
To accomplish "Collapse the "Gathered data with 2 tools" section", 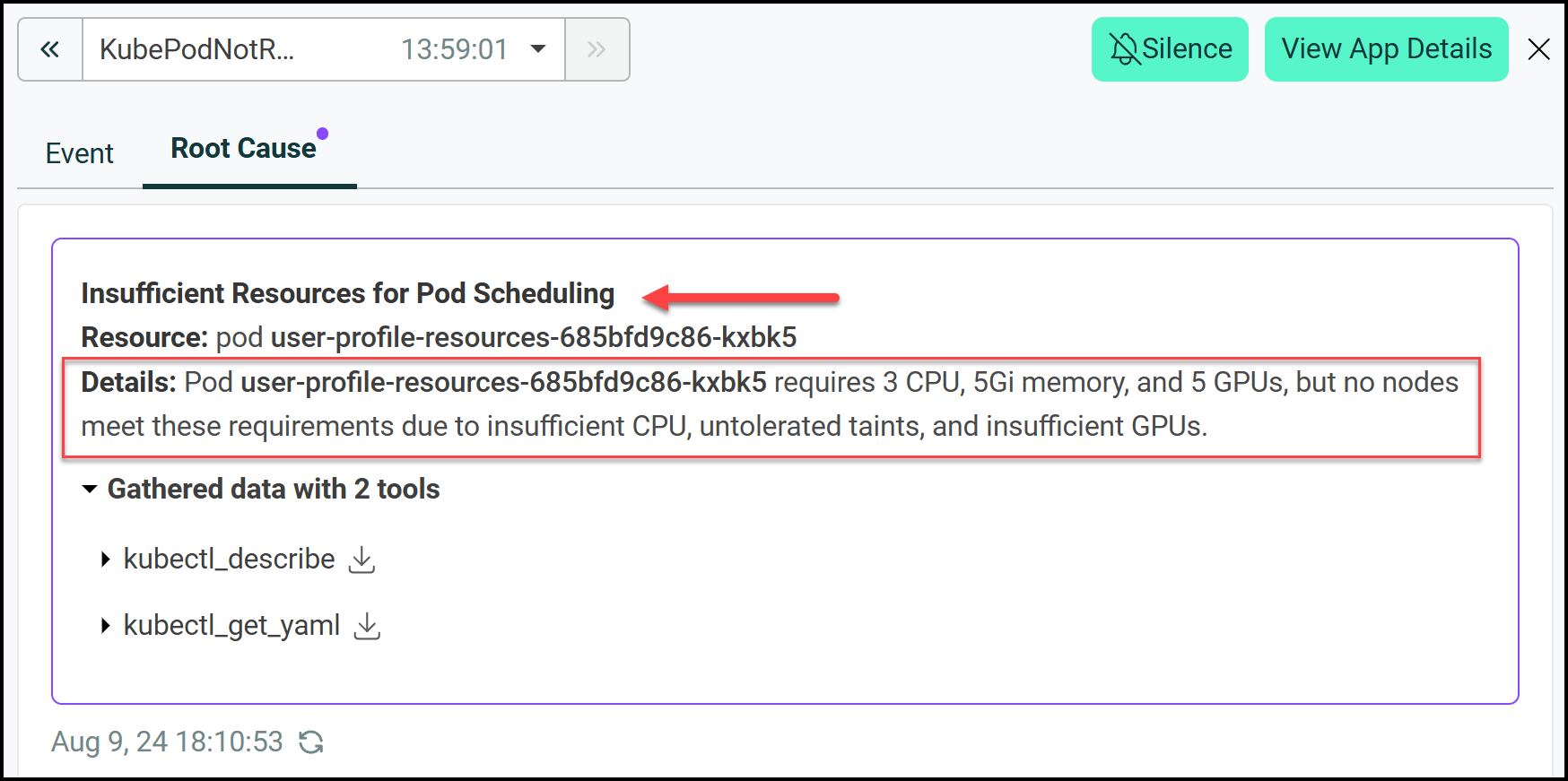I will pos(90,490).
